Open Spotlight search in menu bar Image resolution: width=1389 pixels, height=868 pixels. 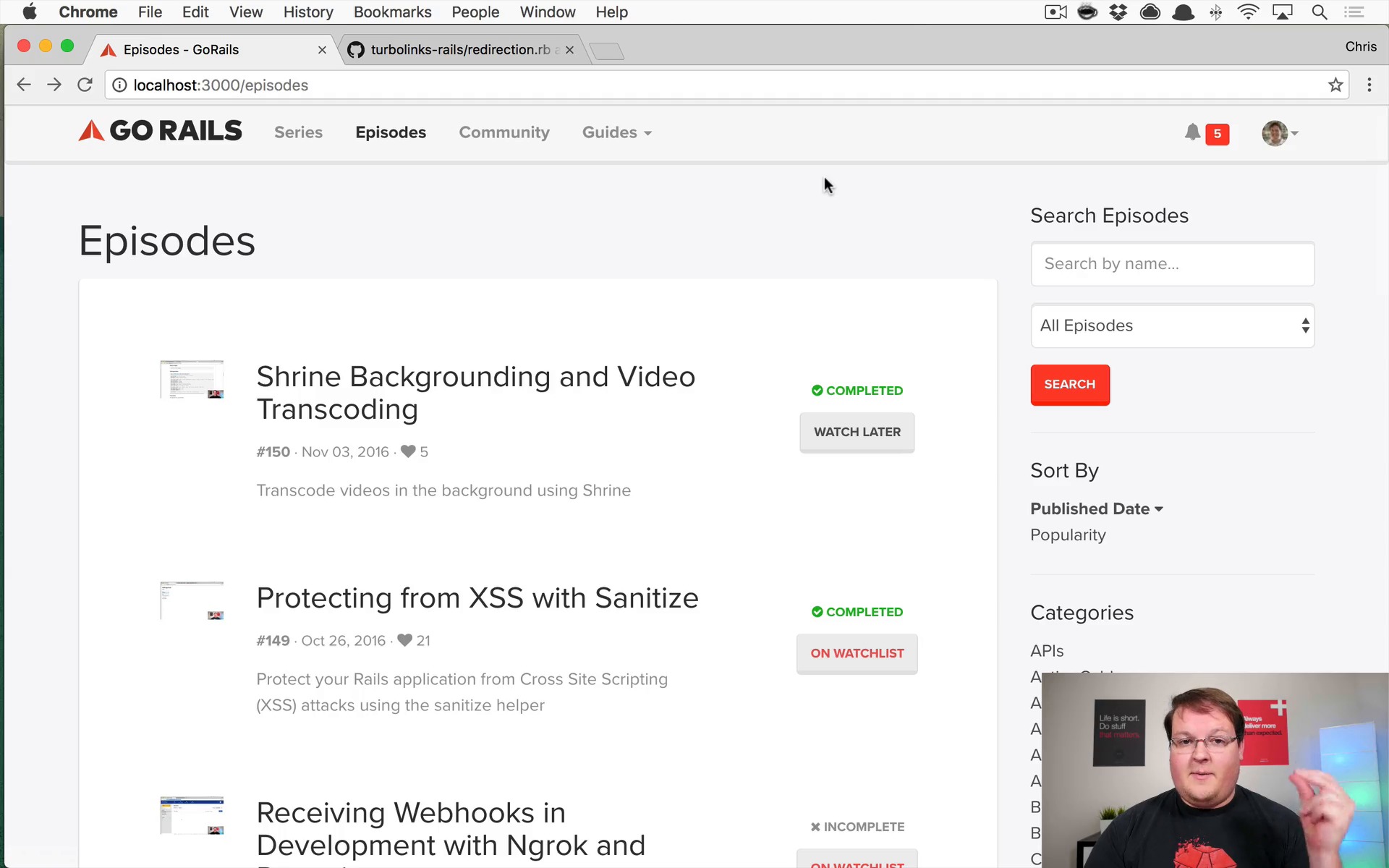coord(1320,12)
